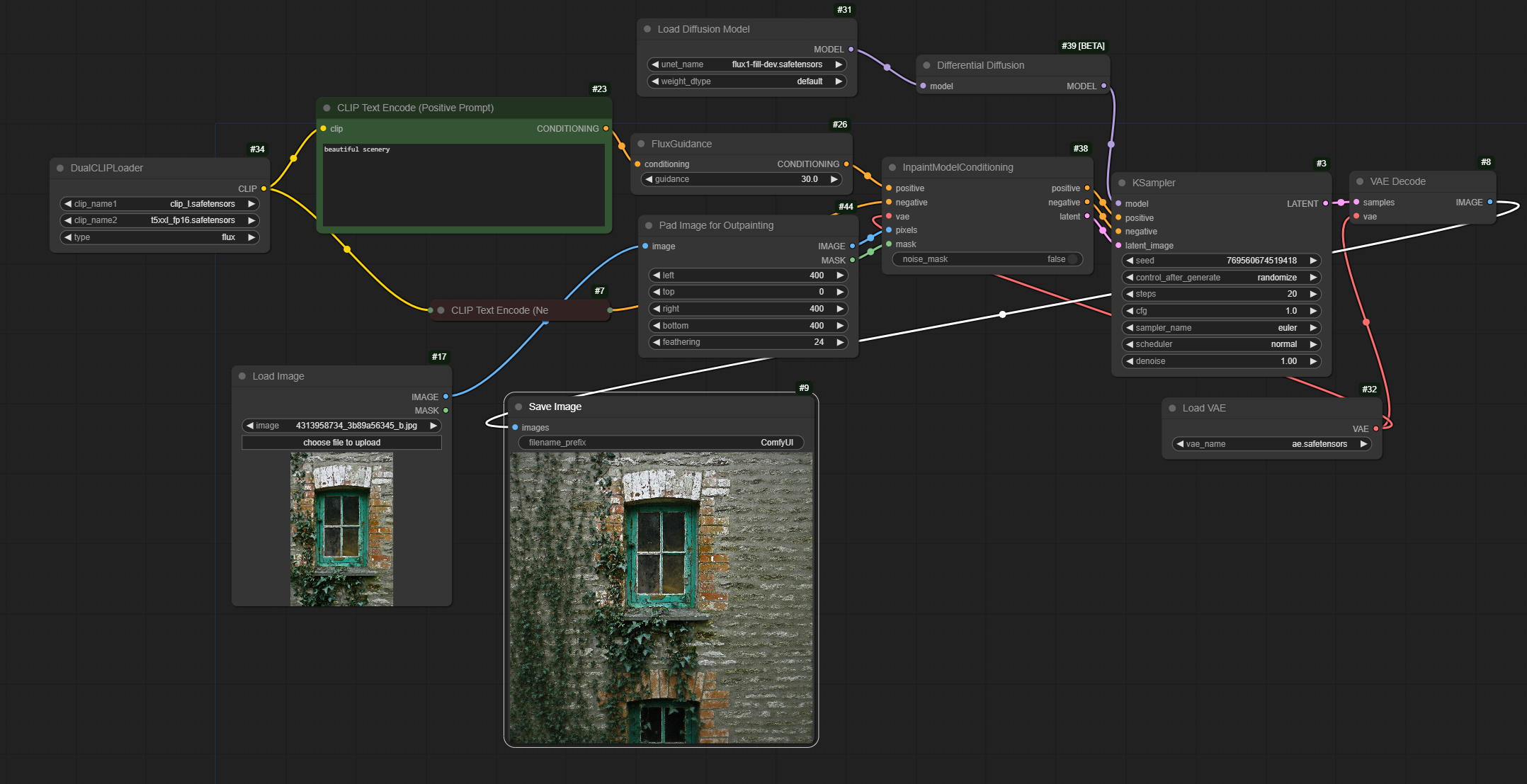The width and height of the screenshot is (1527, 784).
Task: Click the Load Image MASK output socket
Action: 445,410
